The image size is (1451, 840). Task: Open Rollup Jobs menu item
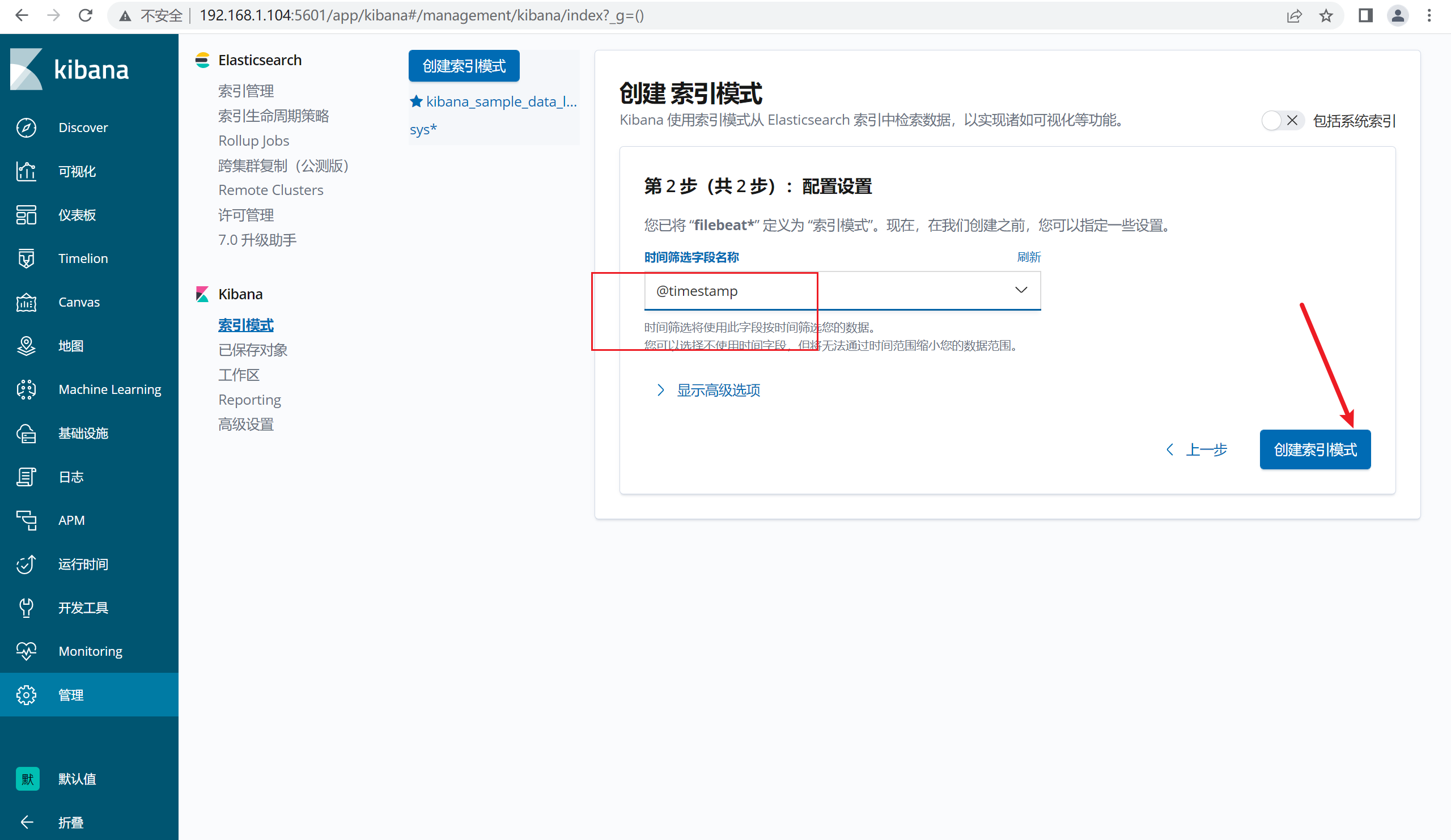click(253, 141)
